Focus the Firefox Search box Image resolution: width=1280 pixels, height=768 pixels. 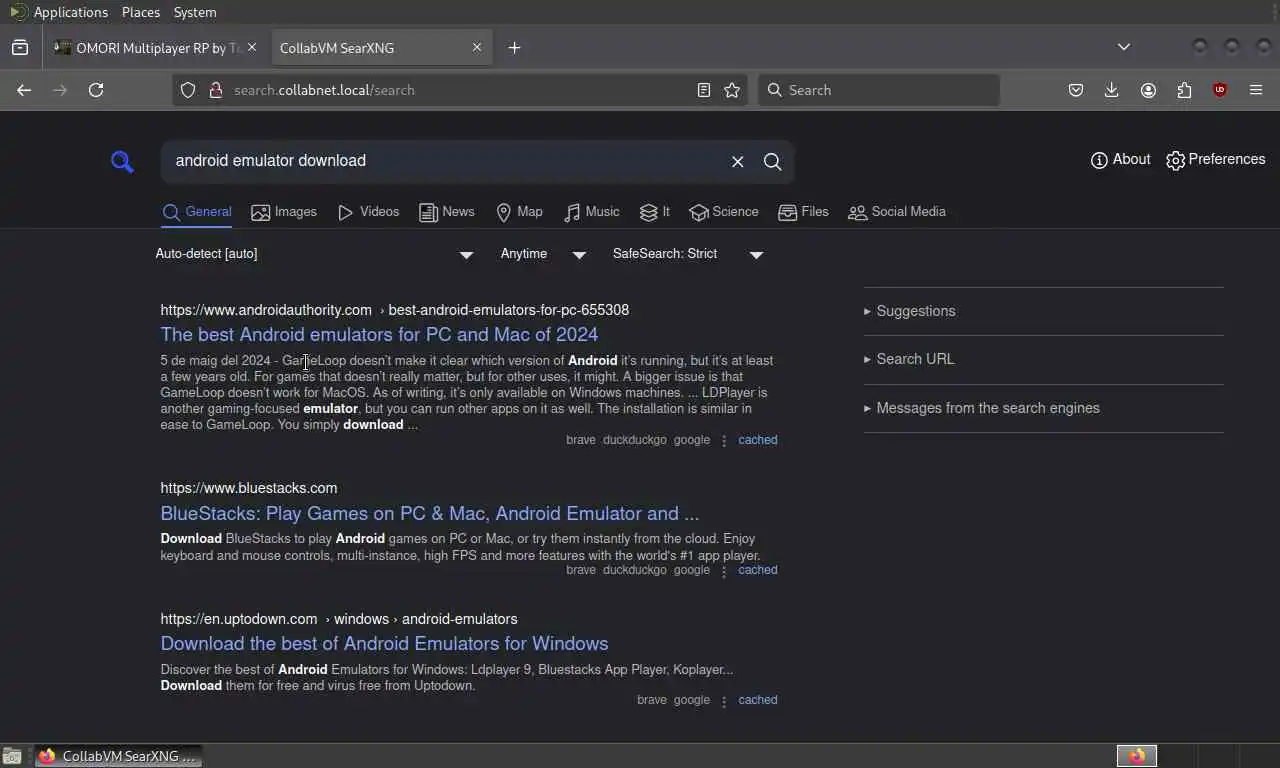coord(879,90)
